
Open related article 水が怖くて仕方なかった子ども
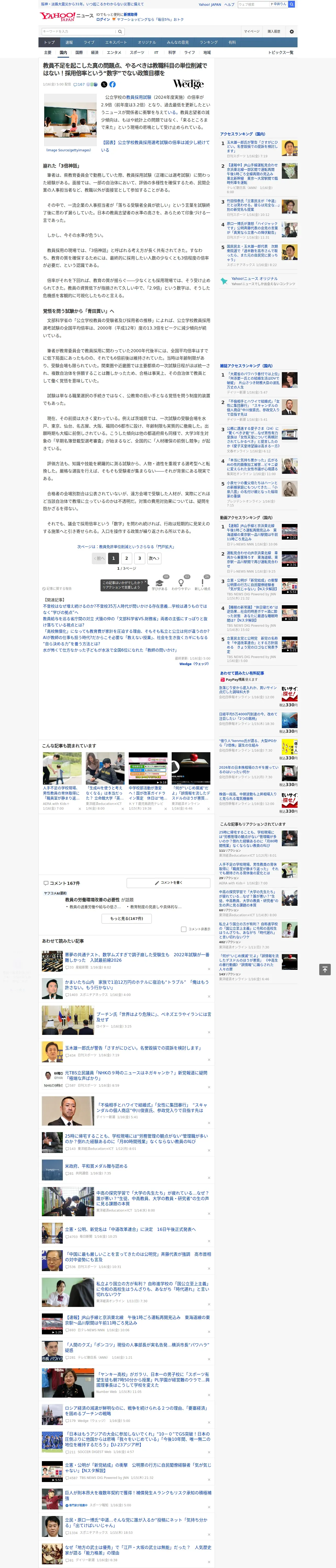click(110, 650)
